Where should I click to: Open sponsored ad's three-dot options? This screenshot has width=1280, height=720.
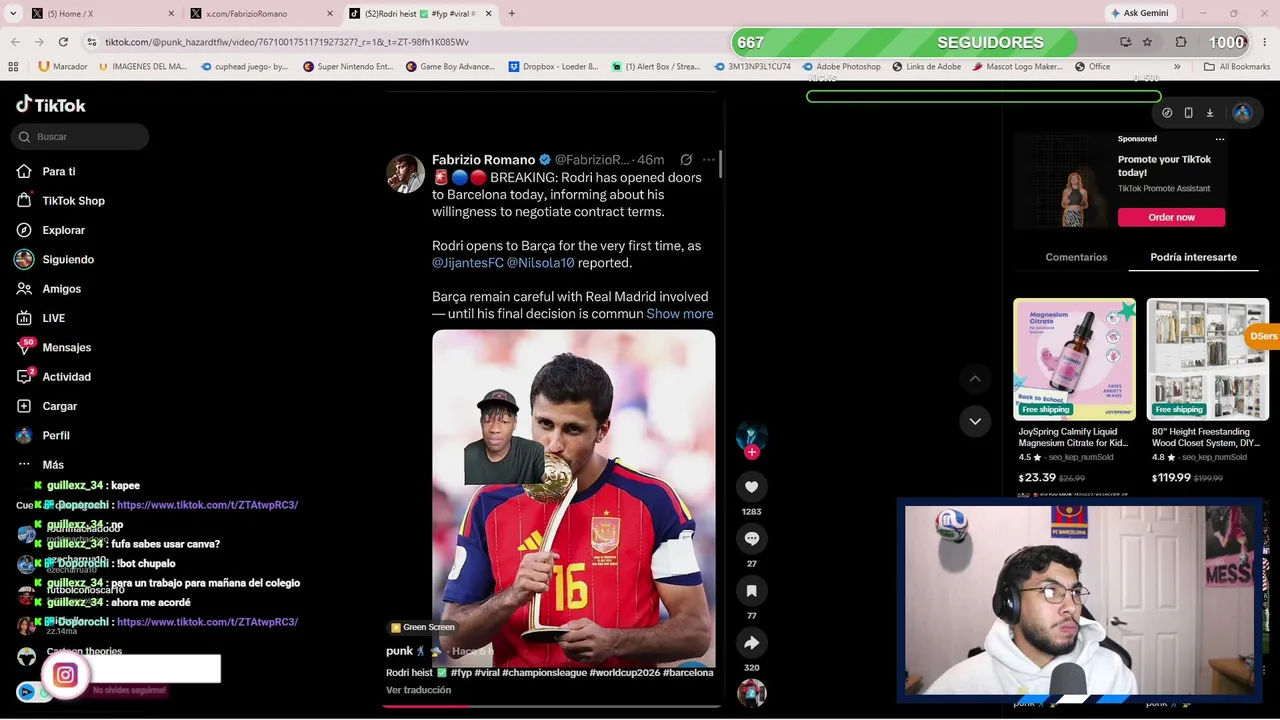click(1219, 139)
